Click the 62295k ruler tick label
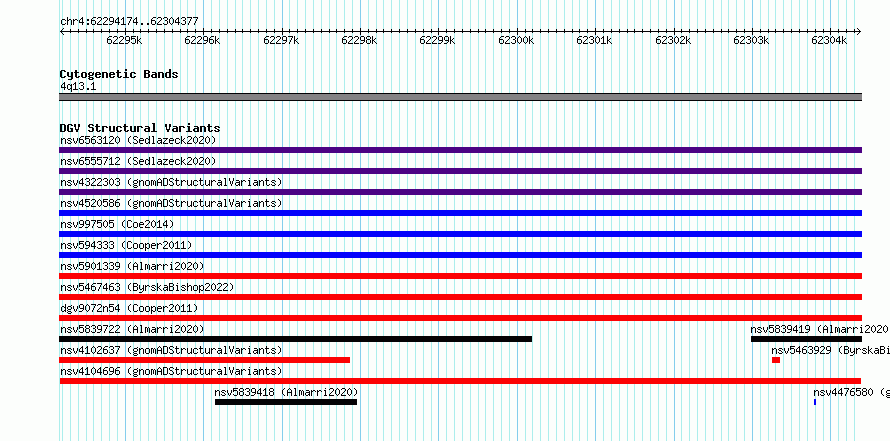The height and width of the screenshot is (441, 890). pos(124,40)
